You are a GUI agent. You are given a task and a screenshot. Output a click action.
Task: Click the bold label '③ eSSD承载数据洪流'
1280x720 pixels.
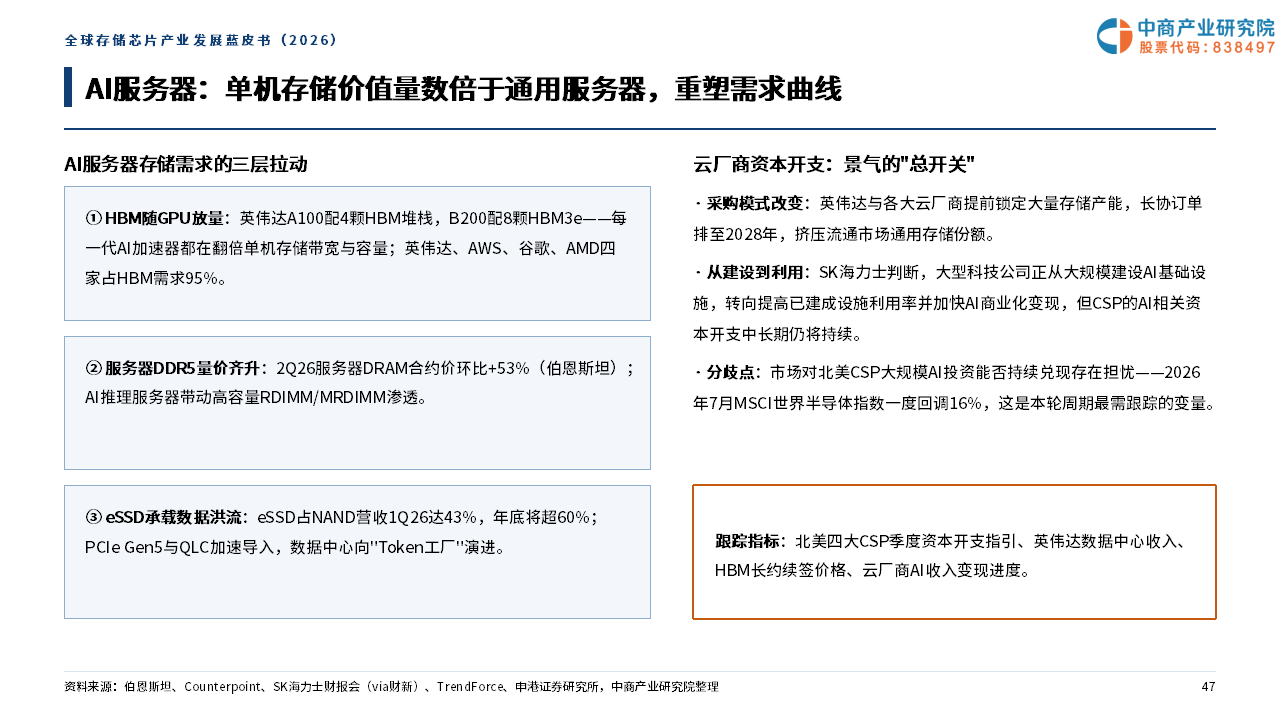[164, 517]
